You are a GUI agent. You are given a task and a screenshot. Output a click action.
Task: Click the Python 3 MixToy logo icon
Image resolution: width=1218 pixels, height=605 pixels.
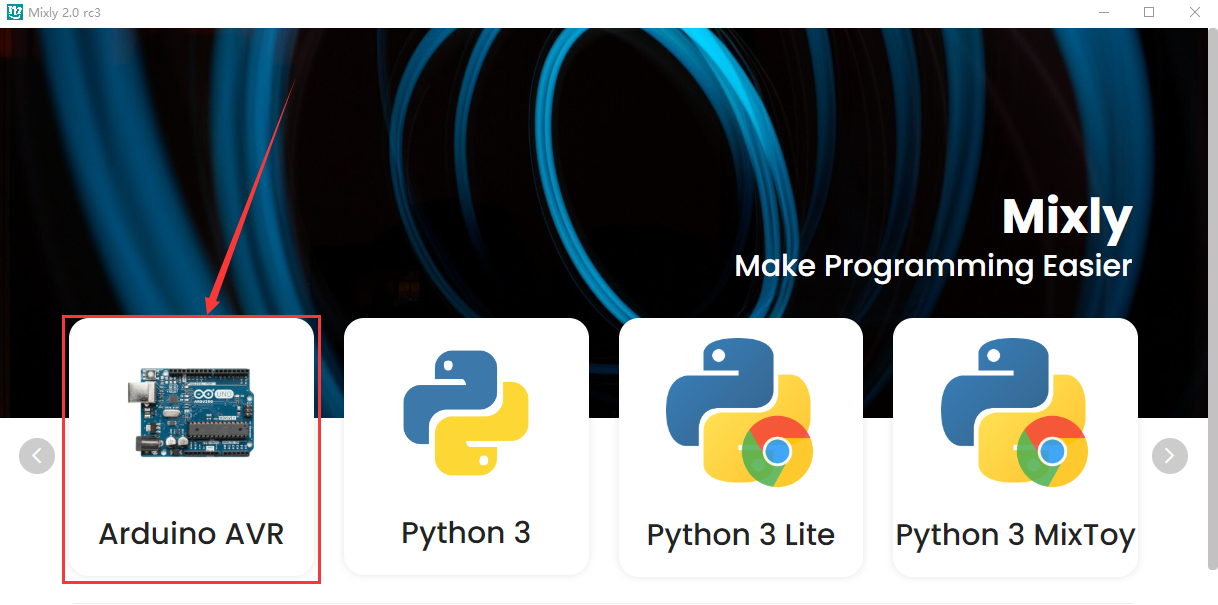point(1015,412)
